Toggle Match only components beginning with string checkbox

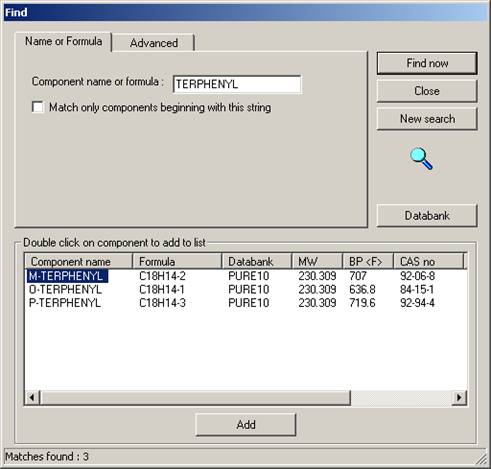(38, 107)
